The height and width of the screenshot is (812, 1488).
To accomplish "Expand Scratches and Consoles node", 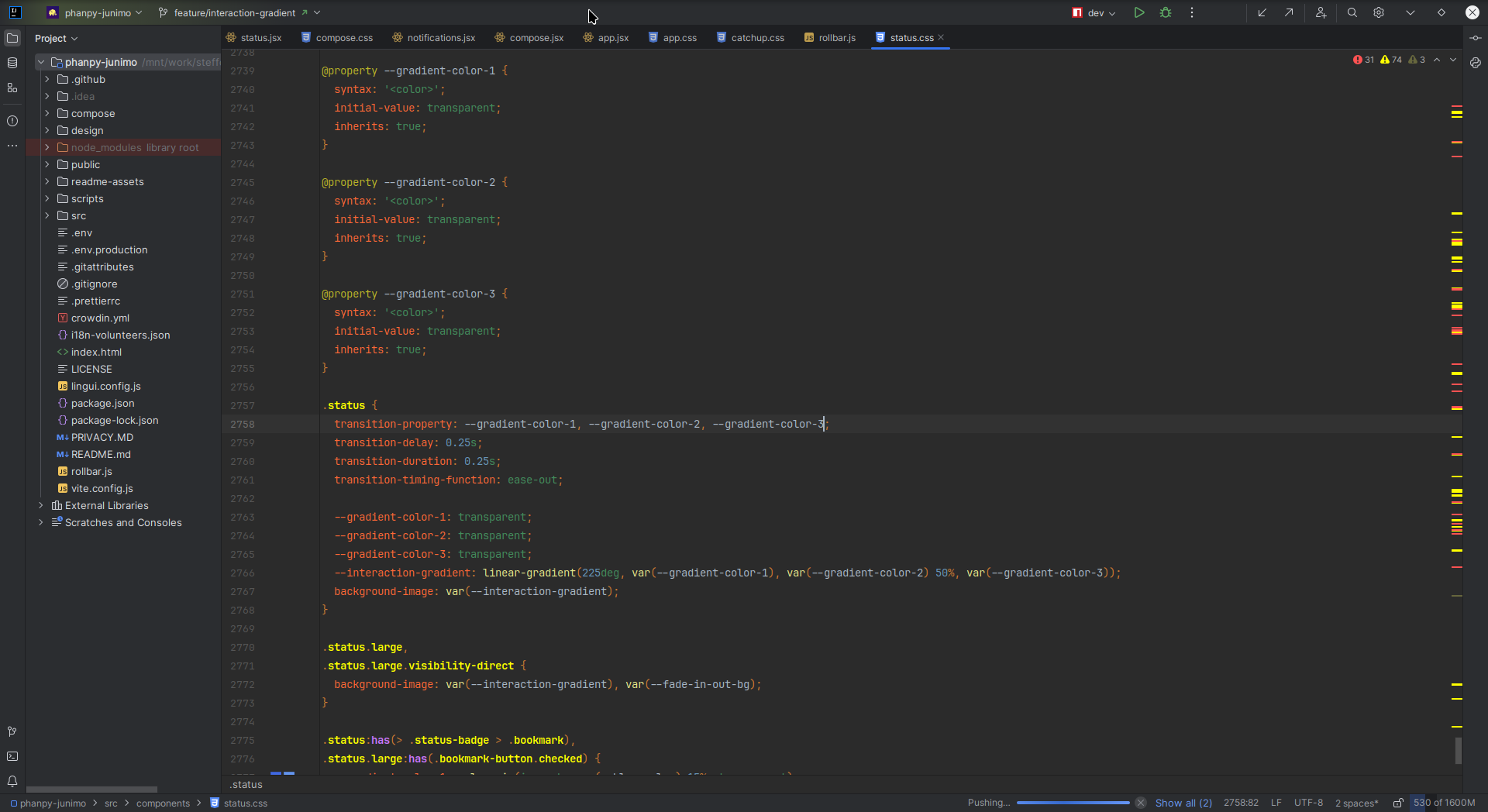I will (x=41, y=522).
